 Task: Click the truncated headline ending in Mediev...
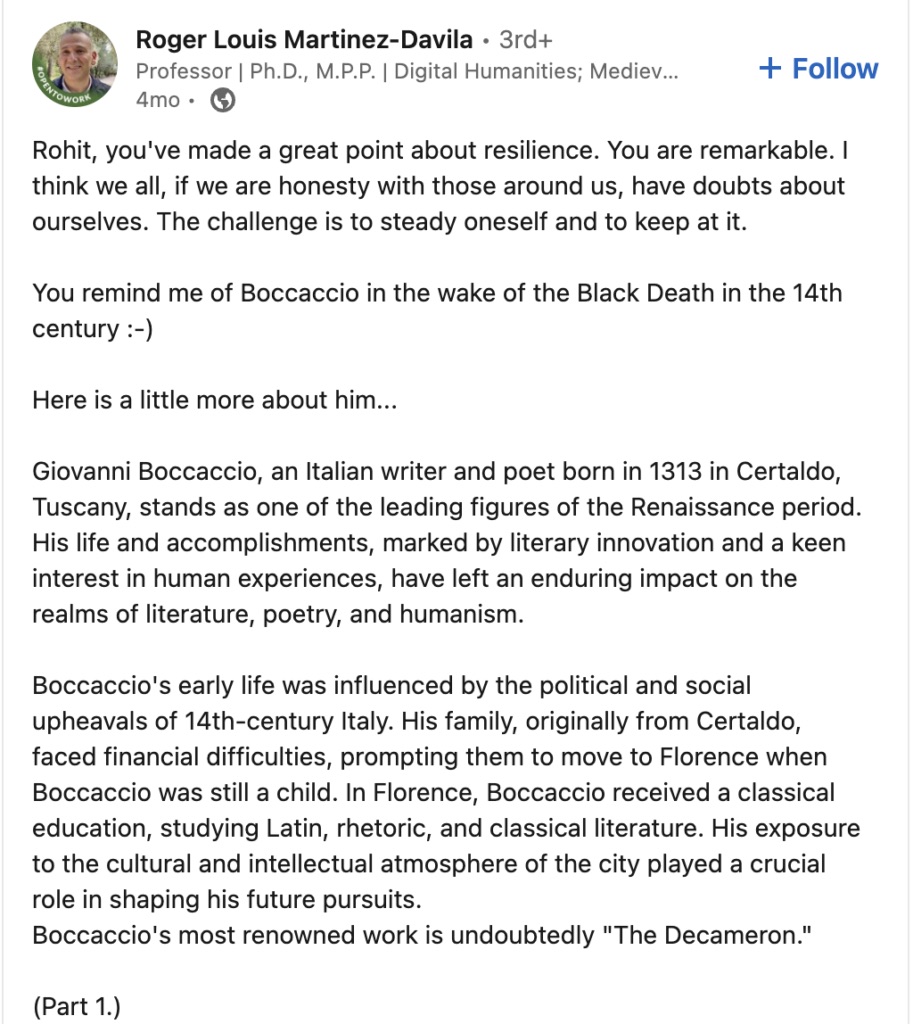[407, 71]
